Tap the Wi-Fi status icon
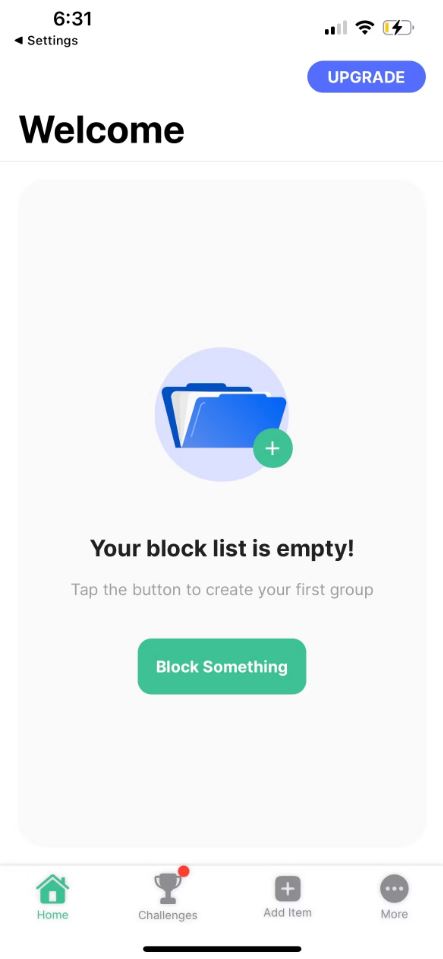Viewport: 443px width, 959px height. click(365, 28)
